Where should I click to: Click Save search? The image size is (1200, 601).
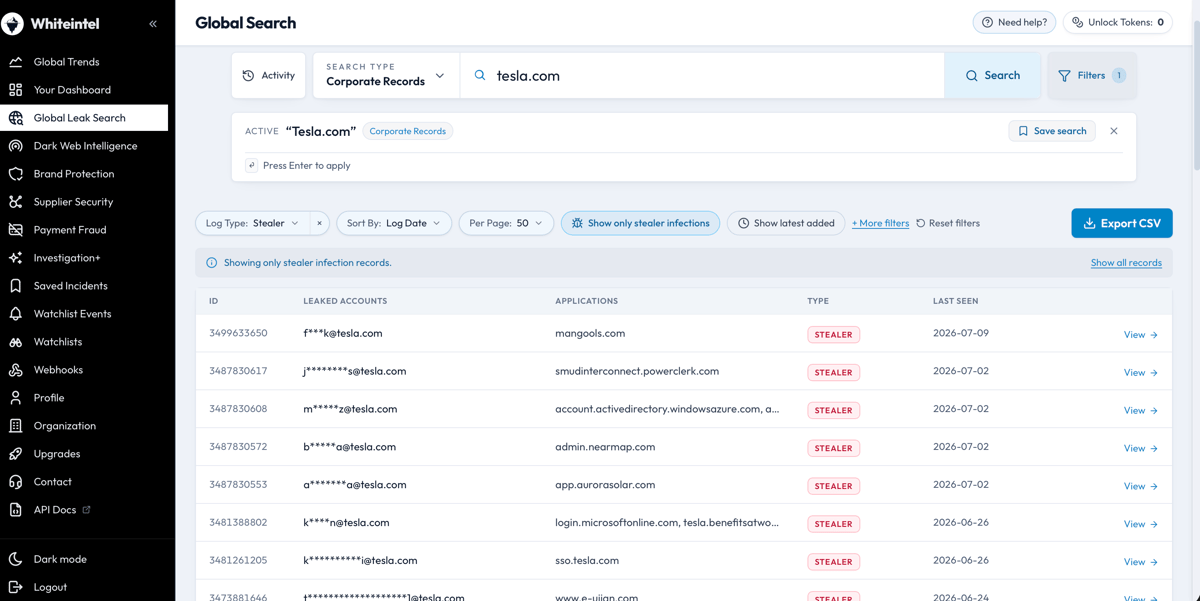pyautogui.click(x=1052, y=131)
